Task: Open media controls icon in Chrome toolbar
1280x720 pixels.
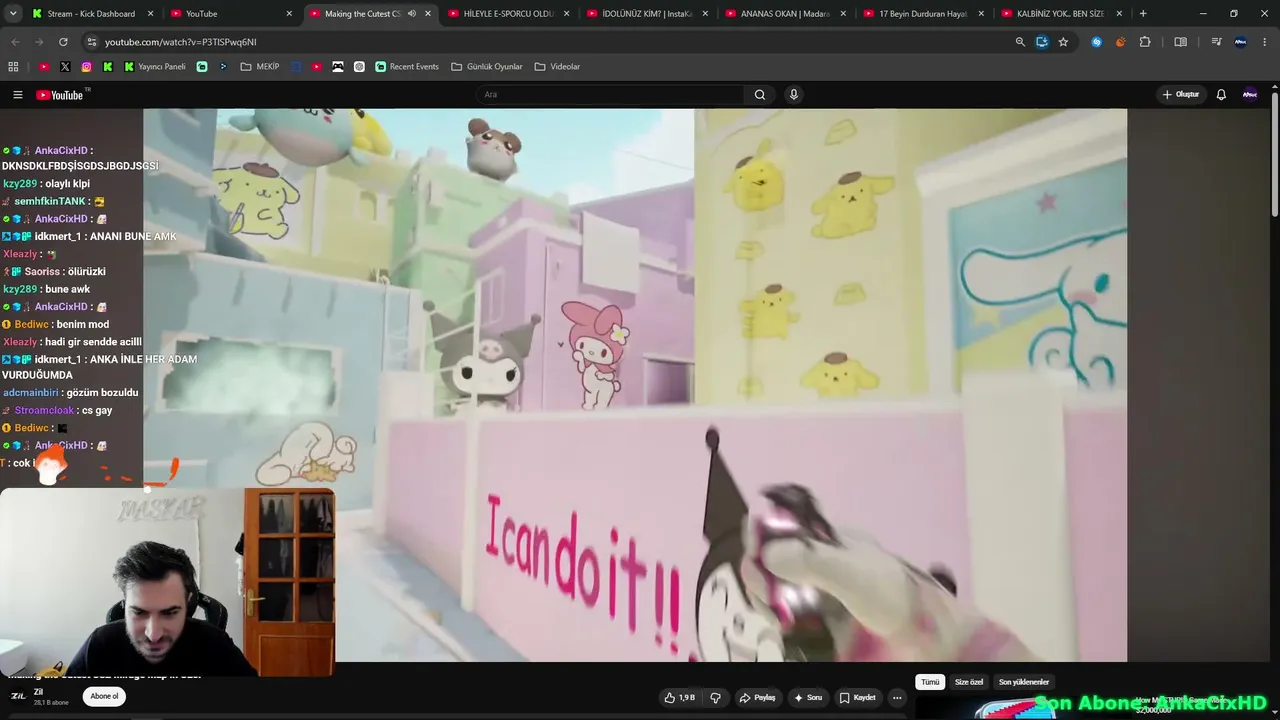Action: coord(1216,42)
